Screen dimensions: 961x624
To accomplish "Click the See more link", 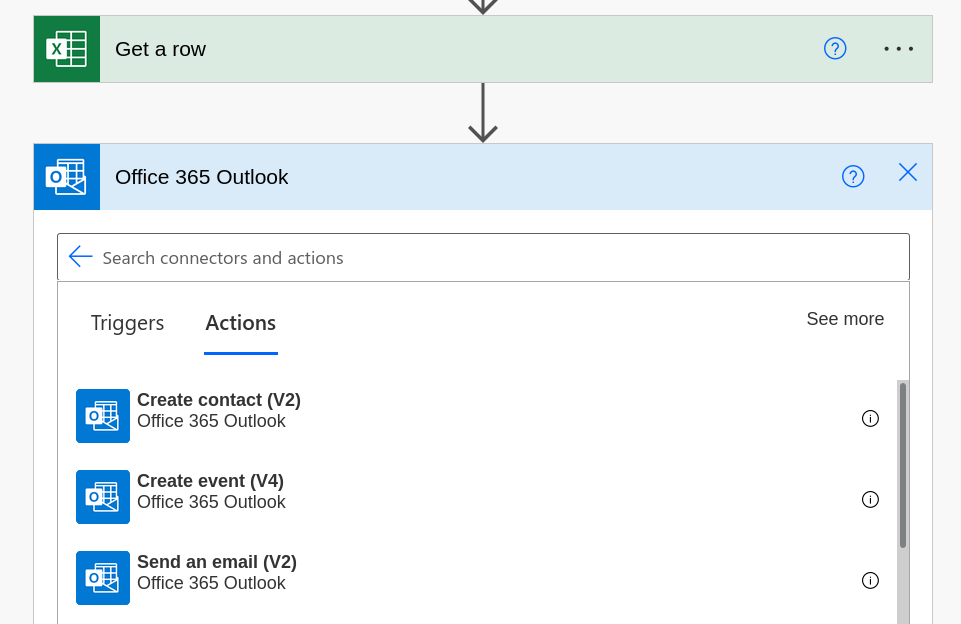I will tap(845, 319).
